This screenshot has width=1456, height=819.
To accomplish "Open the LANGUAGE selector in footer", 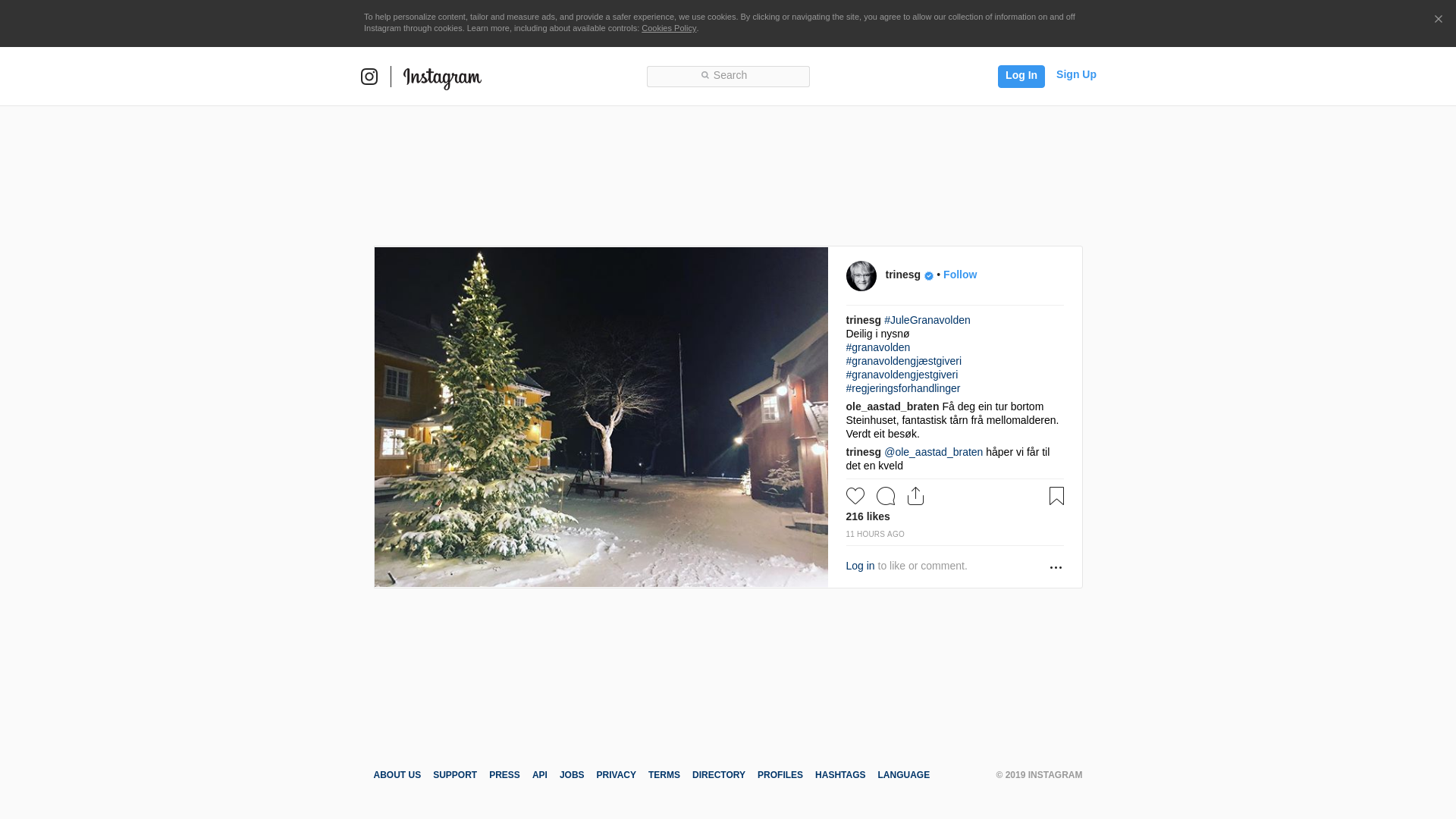I will pyautogui.click(x=904, y=775).
